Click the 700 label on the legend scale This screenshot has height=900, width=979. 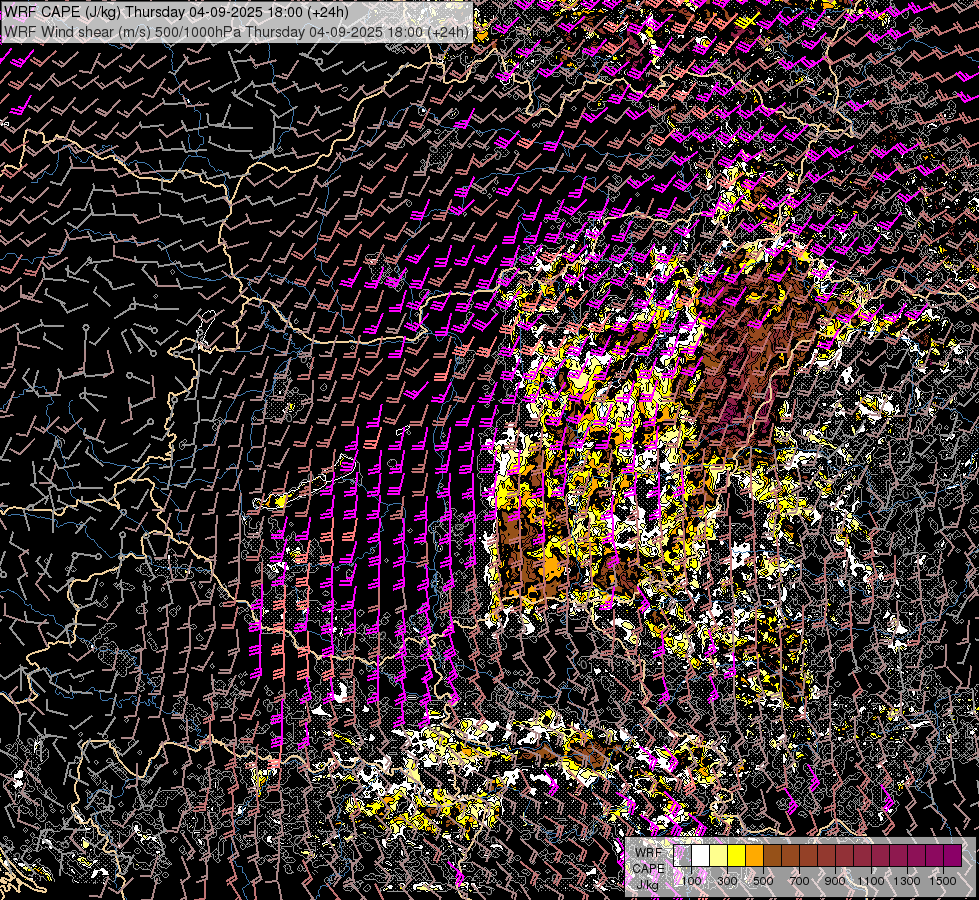[800, 881]
